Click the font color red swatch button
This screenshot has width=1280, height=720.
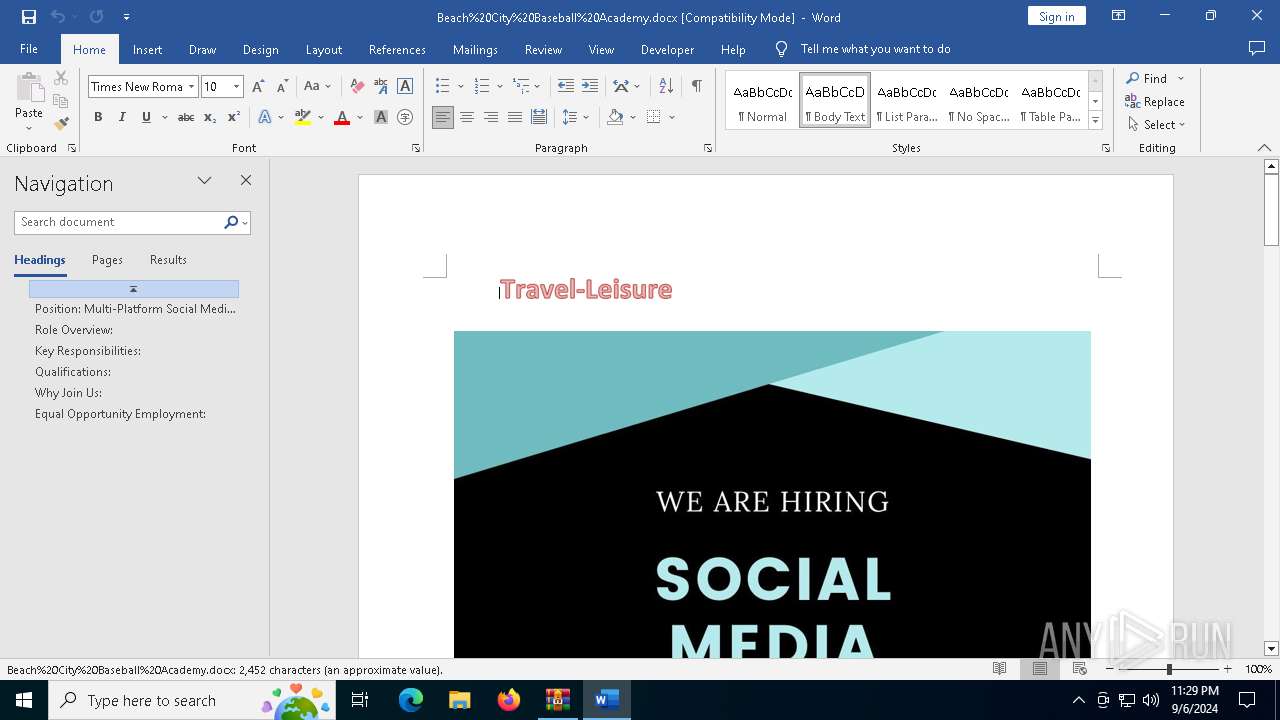coord(342,117)
